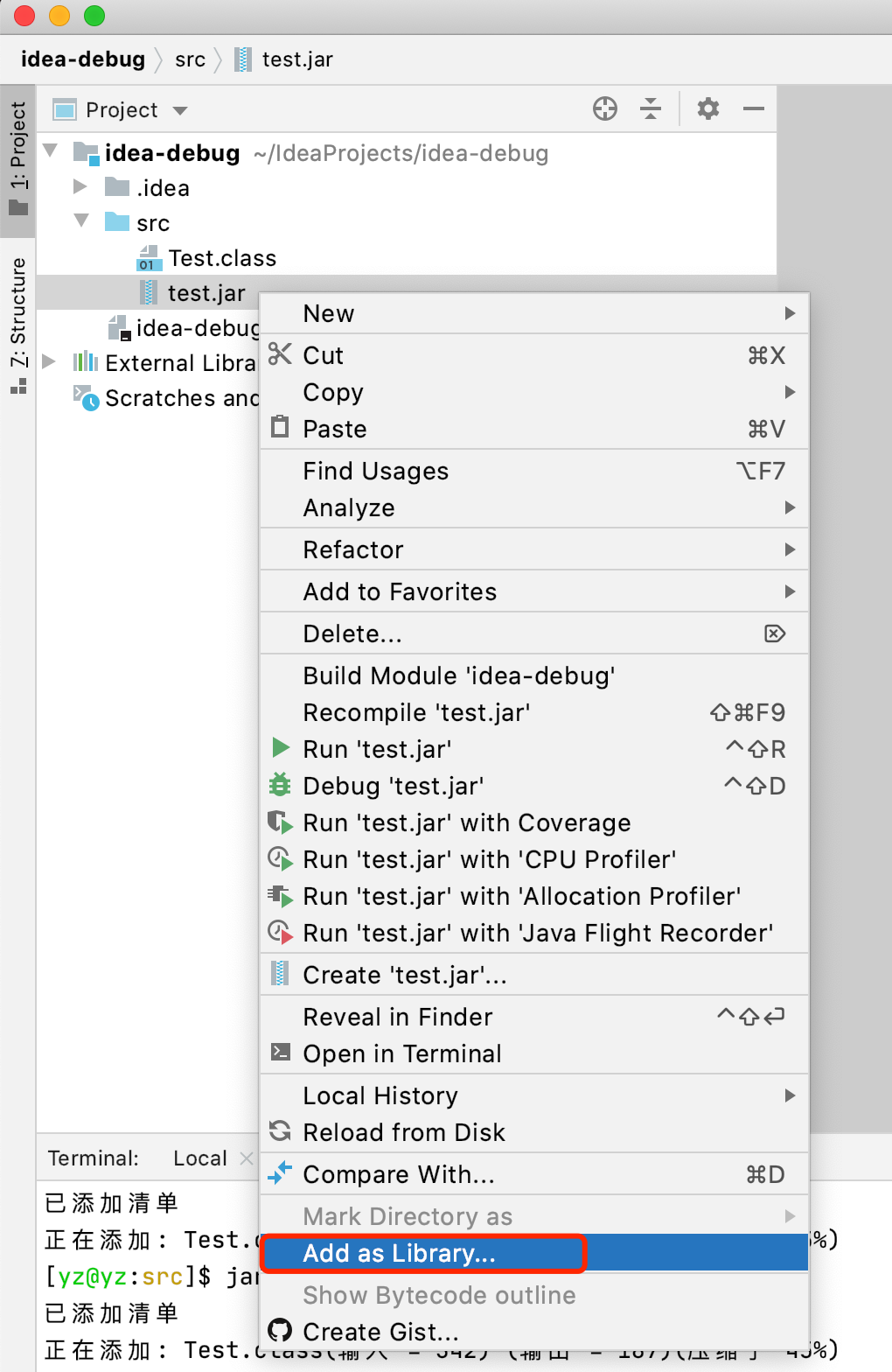Click the locate/scroll from source target icon

(x=604, y=109)
